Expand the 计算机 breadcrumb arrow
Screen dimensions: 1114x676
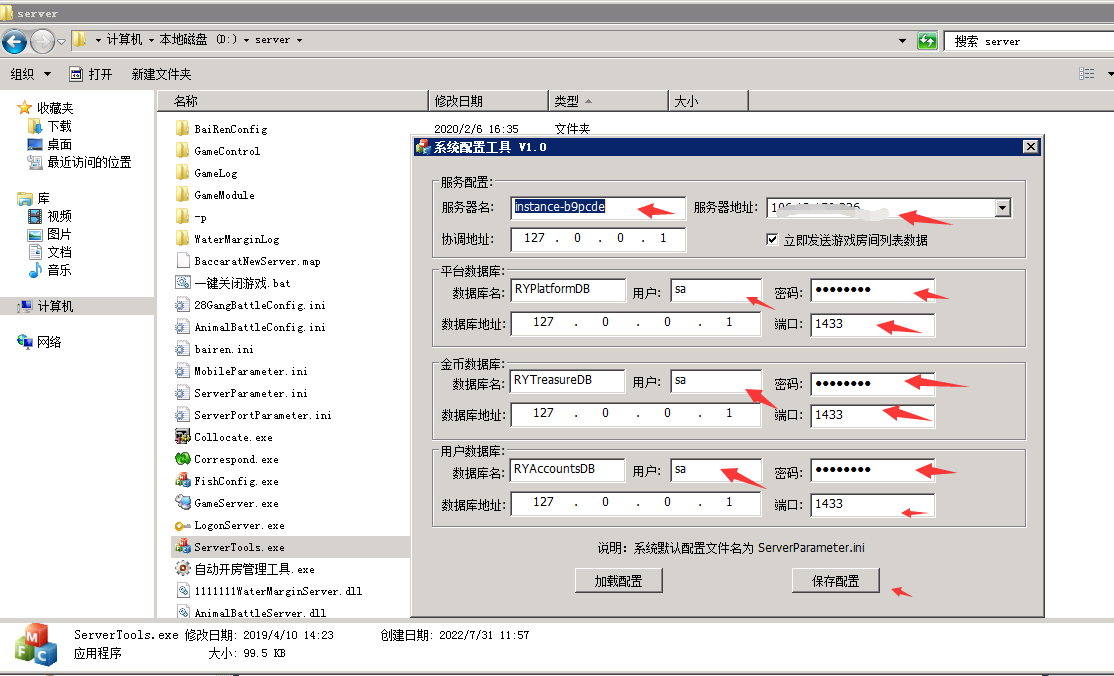click(151, 41)
